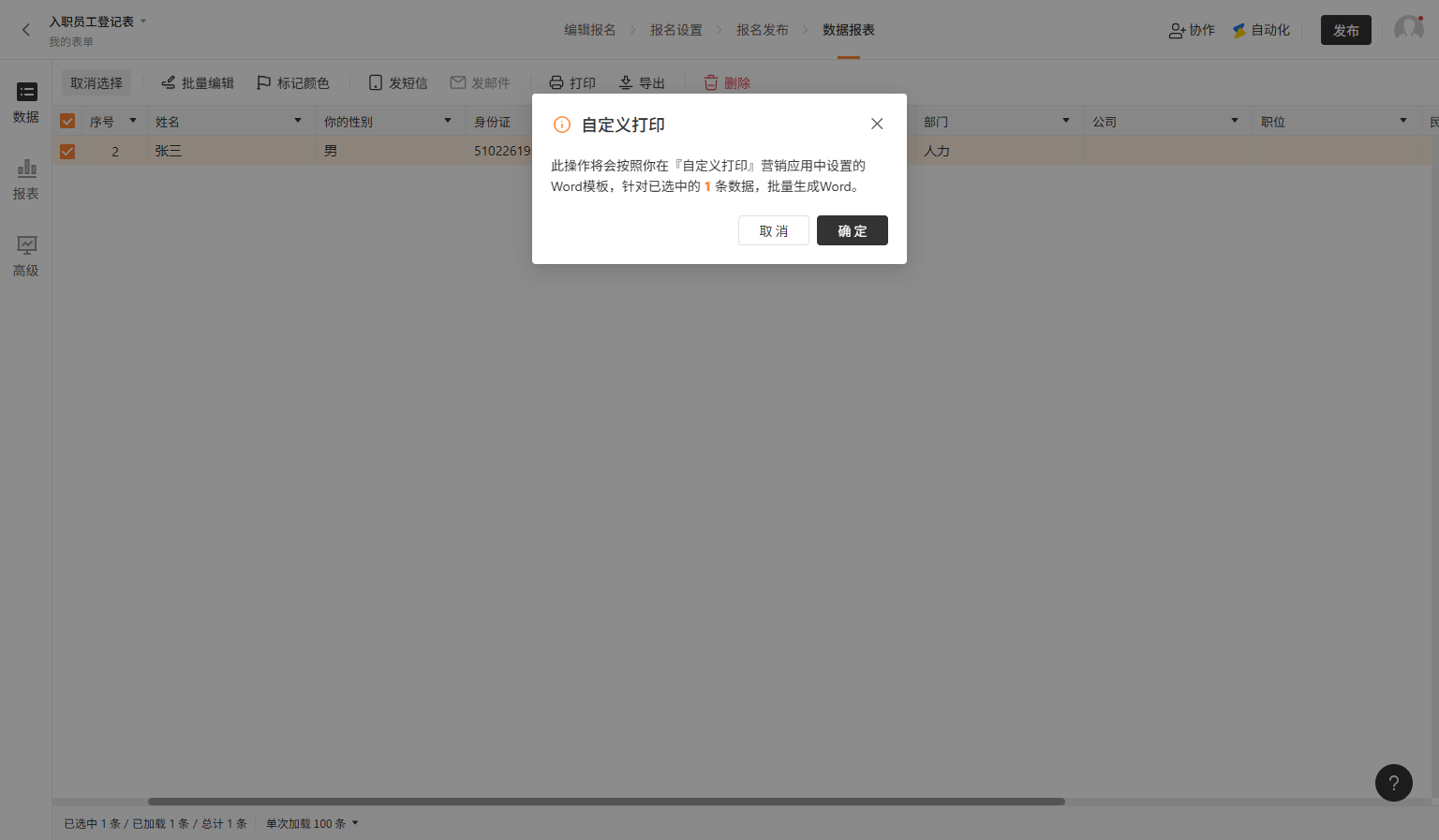Click the back arrow icon
This screenshot has height=840, width=1439.
click(x=26, y=30)
